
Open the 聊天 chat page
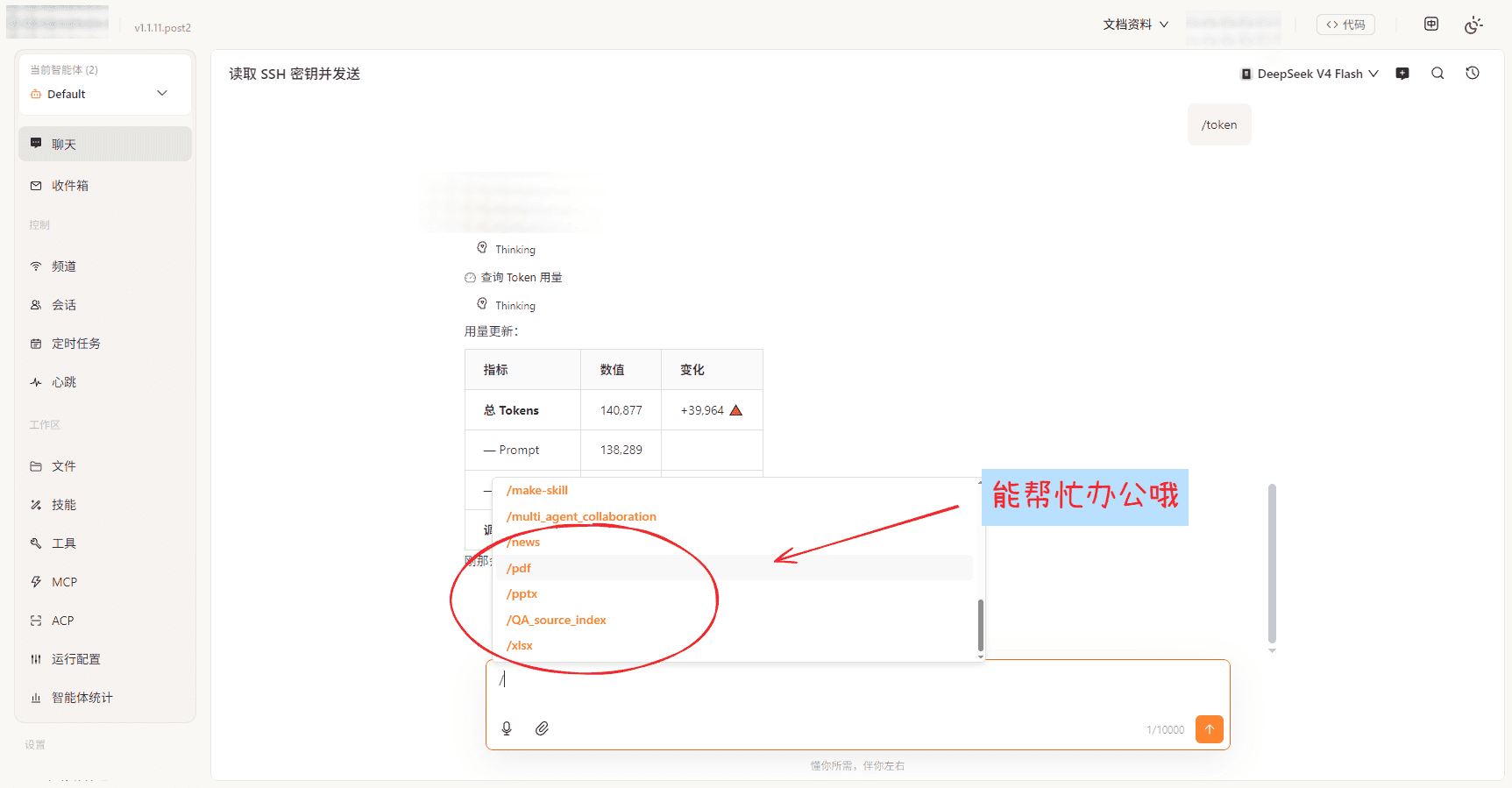[105, 144]
